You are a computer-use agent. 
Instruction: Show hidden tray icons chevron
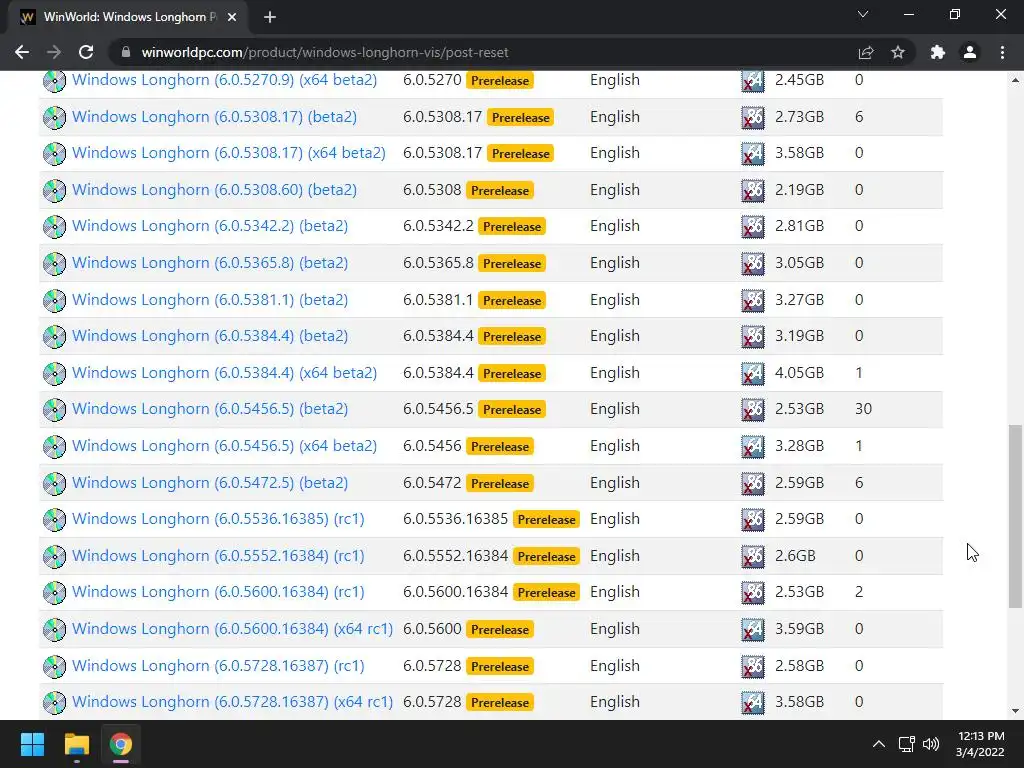[x=879, y=744]
